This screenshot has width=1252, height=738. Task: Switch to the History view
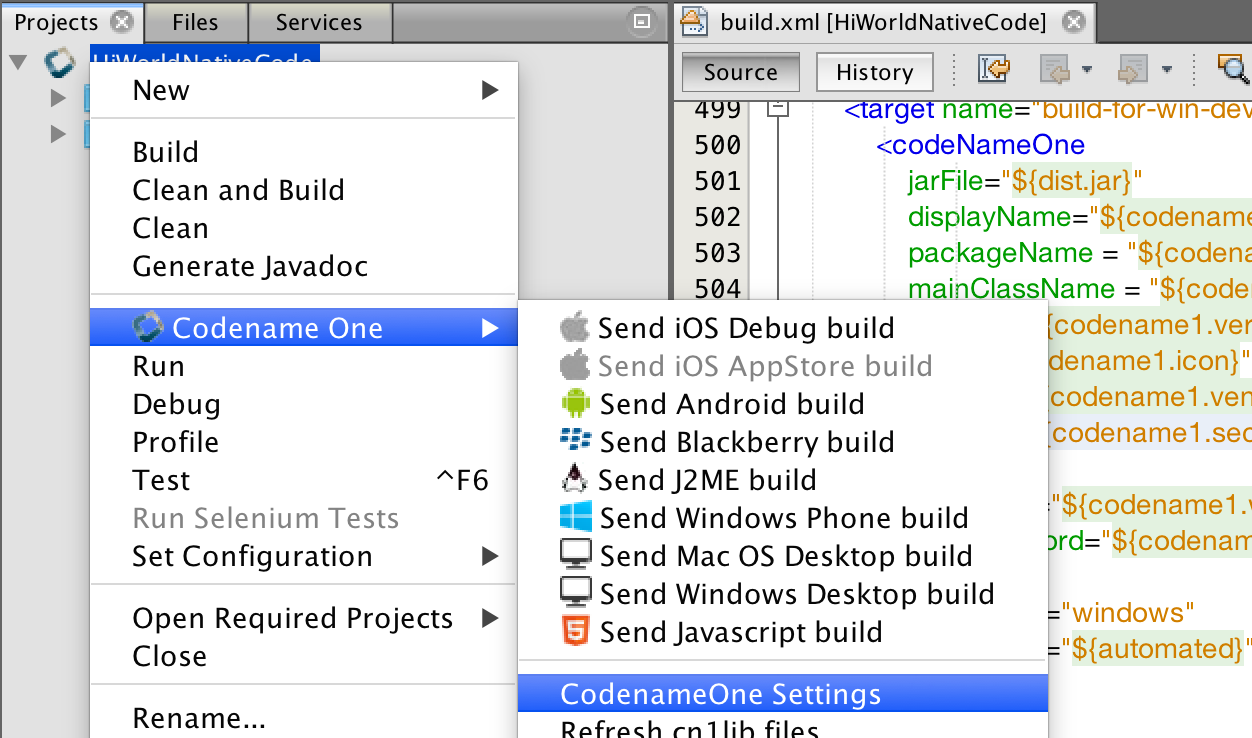click(874, 72)
